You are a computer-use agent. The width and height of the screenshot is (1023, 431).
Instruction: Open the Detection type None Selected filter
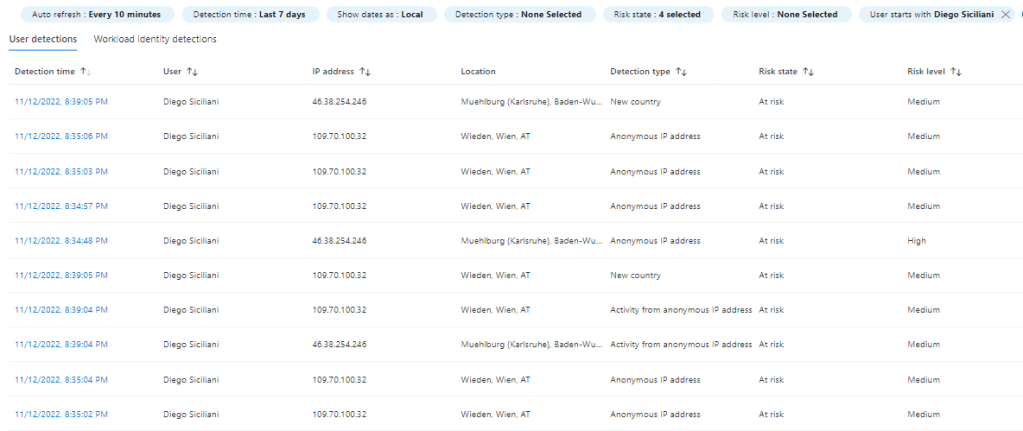tap(518, 15)
